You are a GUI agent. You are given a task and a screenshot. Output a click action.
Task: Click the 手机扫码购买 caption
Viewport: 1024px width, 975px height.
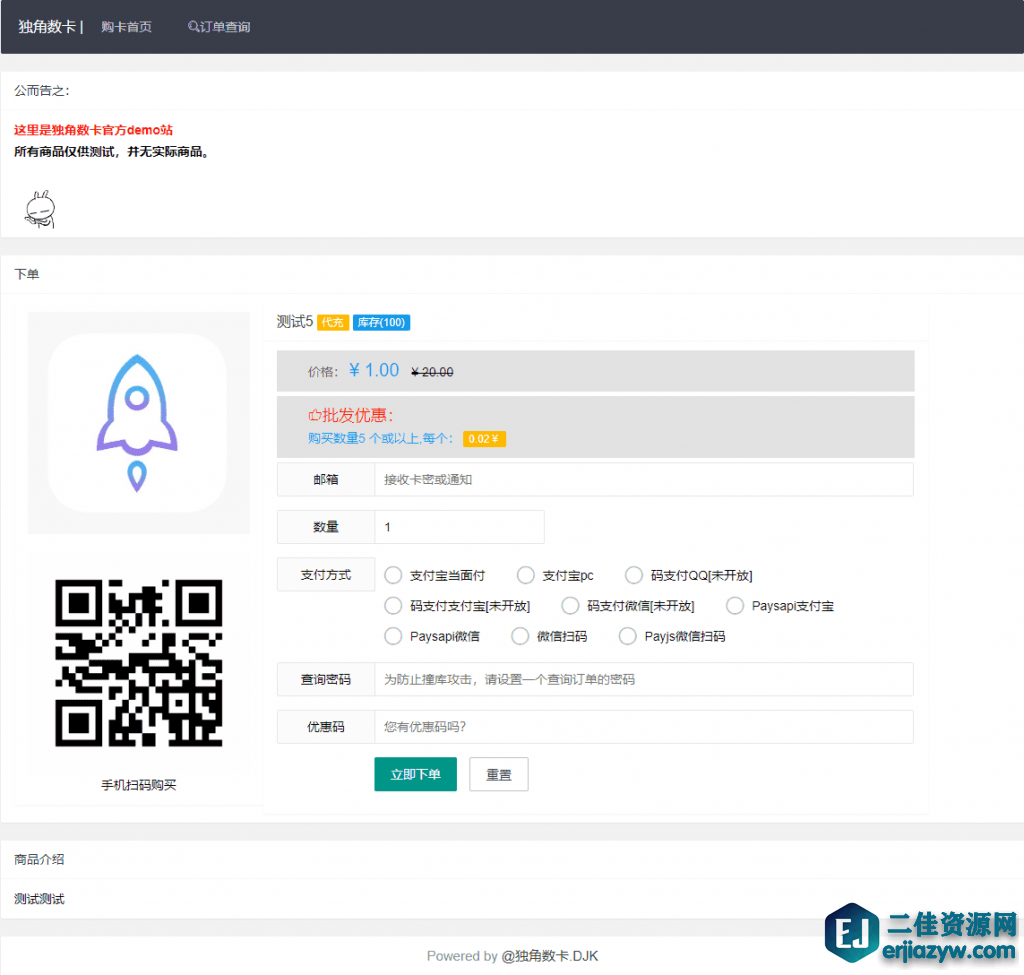click(138, 785)
